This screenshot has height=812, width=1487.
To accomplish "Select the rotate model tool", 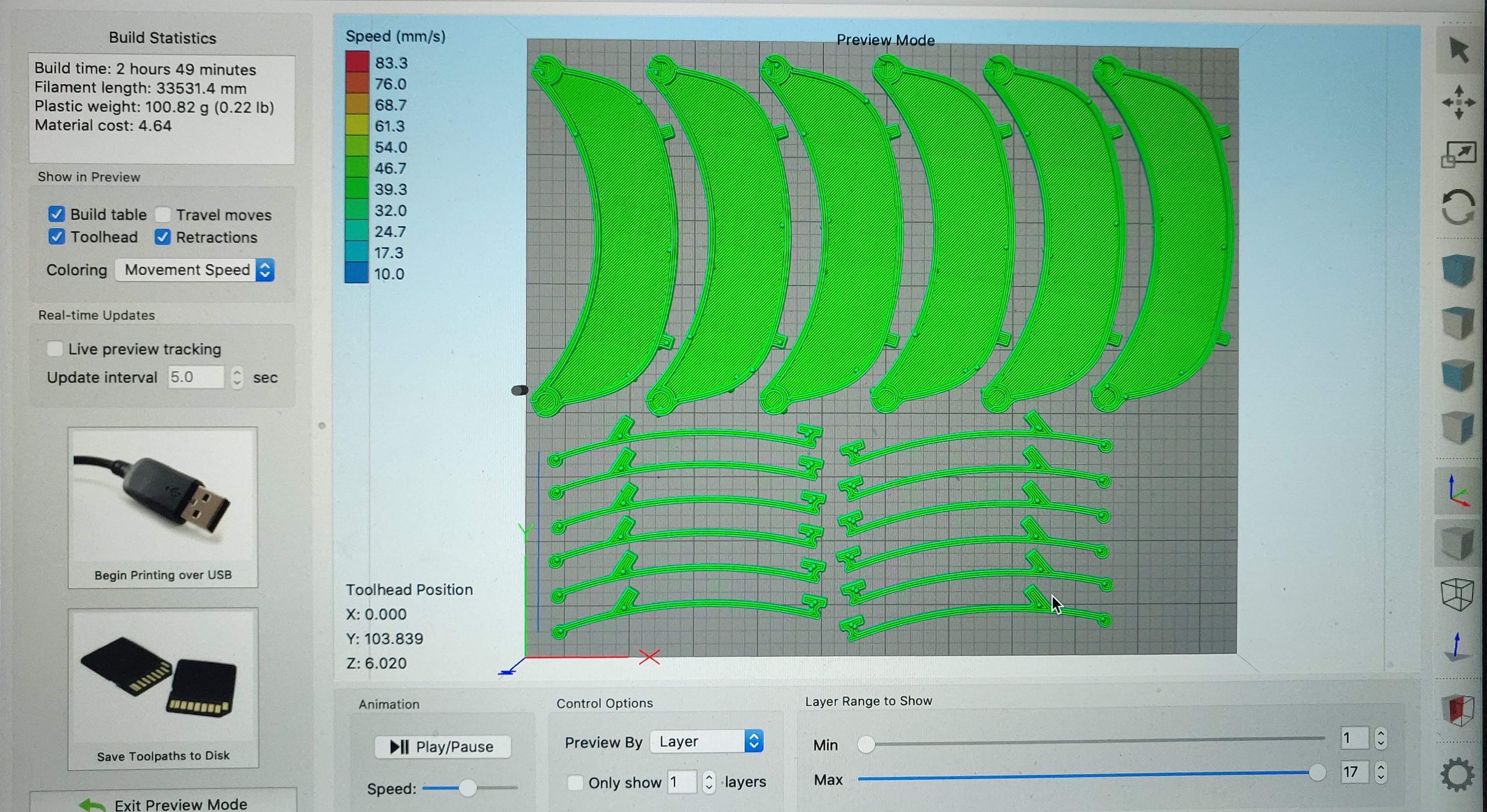I will click(x=1458, y=207).
